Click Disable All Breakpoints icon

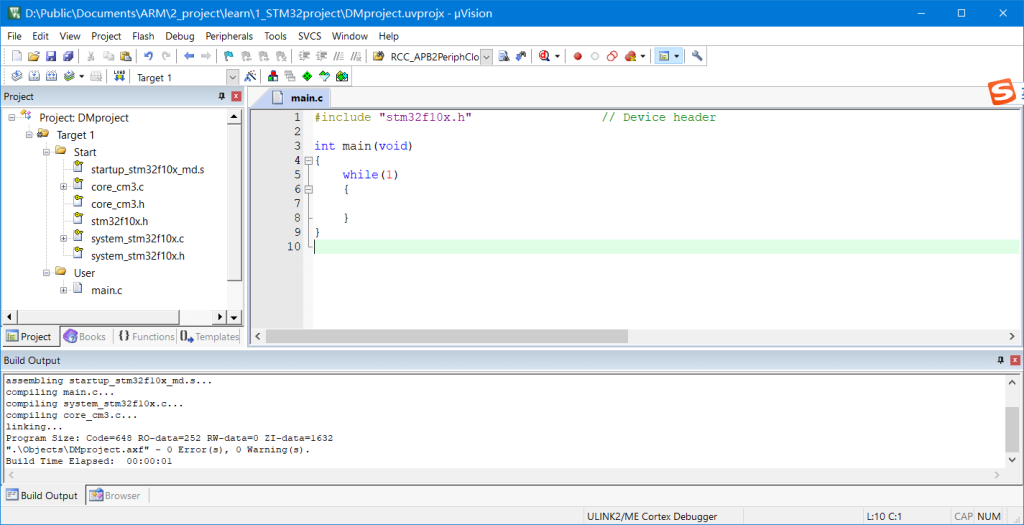tap(612, 56)
